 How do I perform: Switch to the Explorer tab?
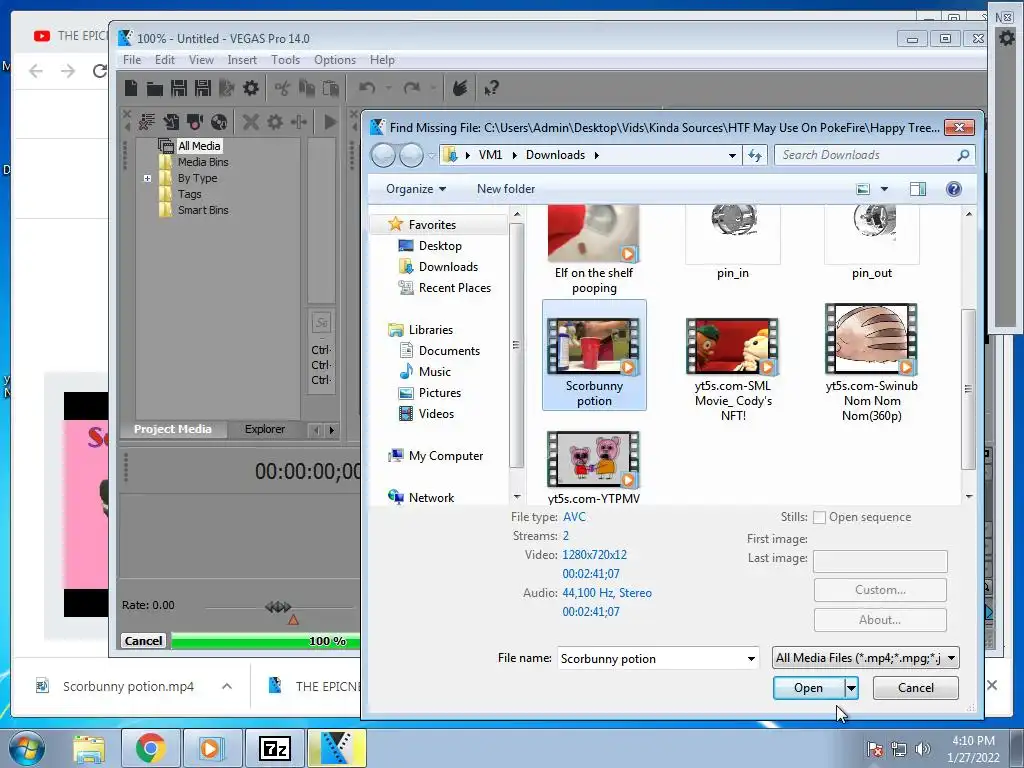264,429
